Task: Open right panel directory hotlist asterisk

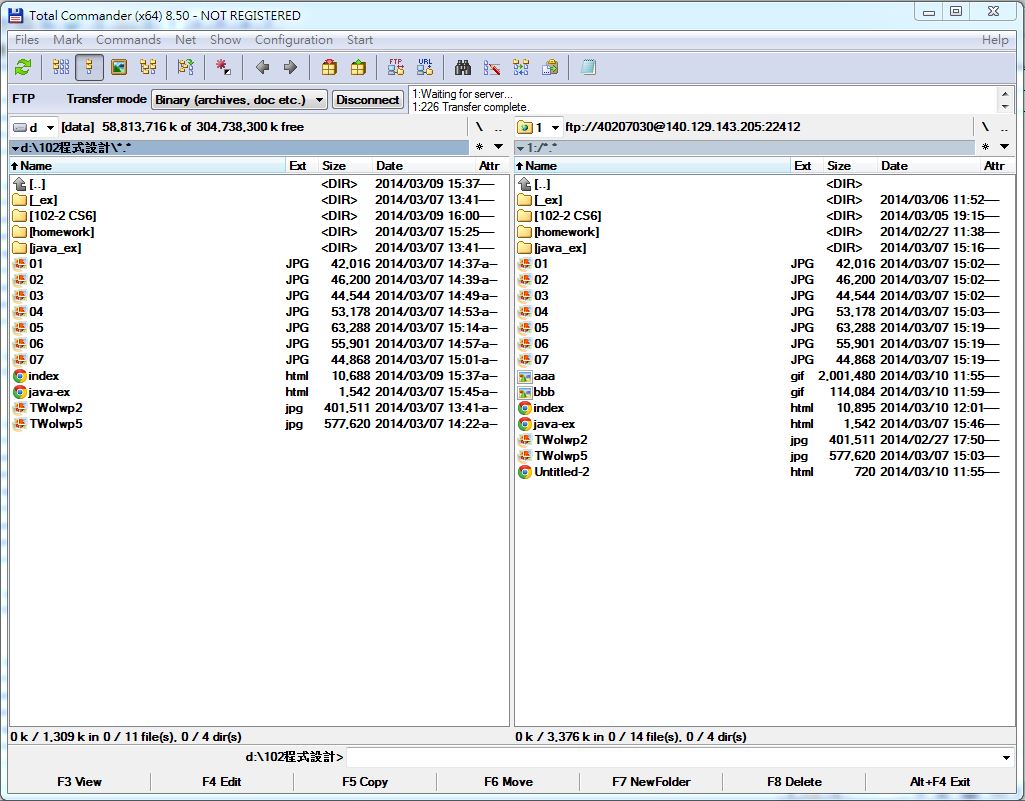Action: pyautogui.click(x=986, y=147)
